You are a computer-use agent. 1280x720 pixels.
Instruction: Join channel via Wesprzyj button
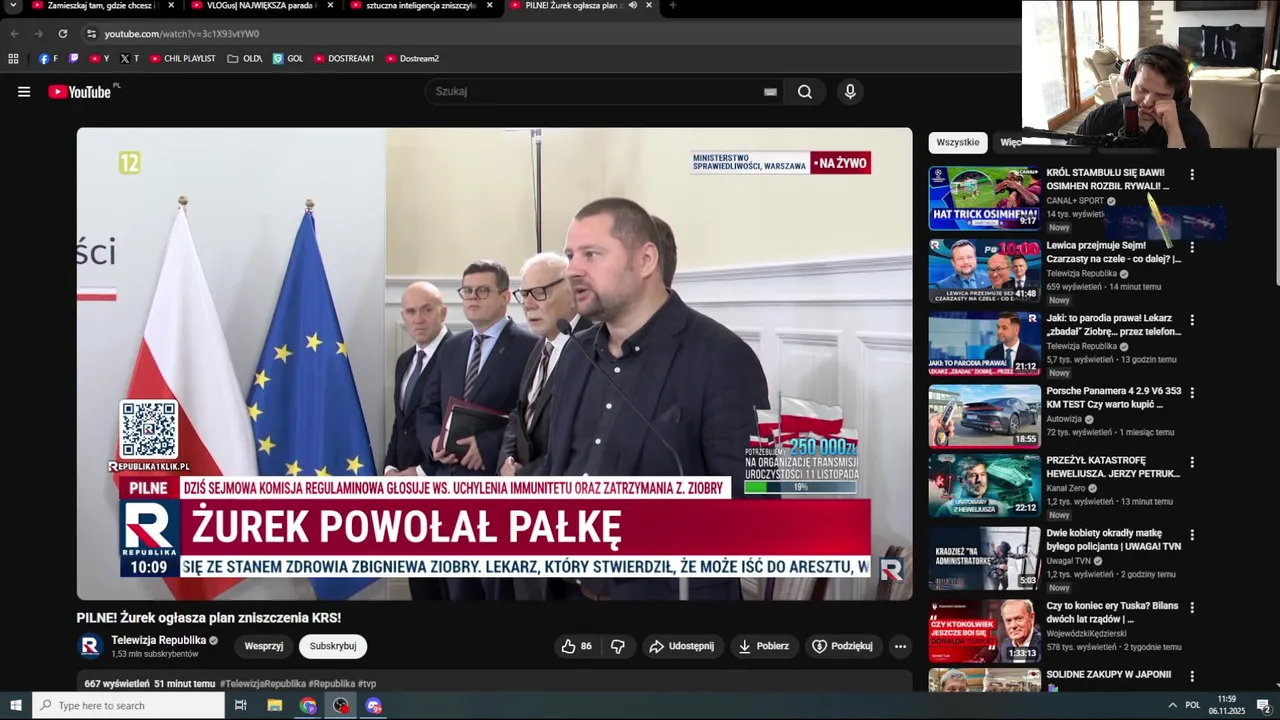coord(264,646)
